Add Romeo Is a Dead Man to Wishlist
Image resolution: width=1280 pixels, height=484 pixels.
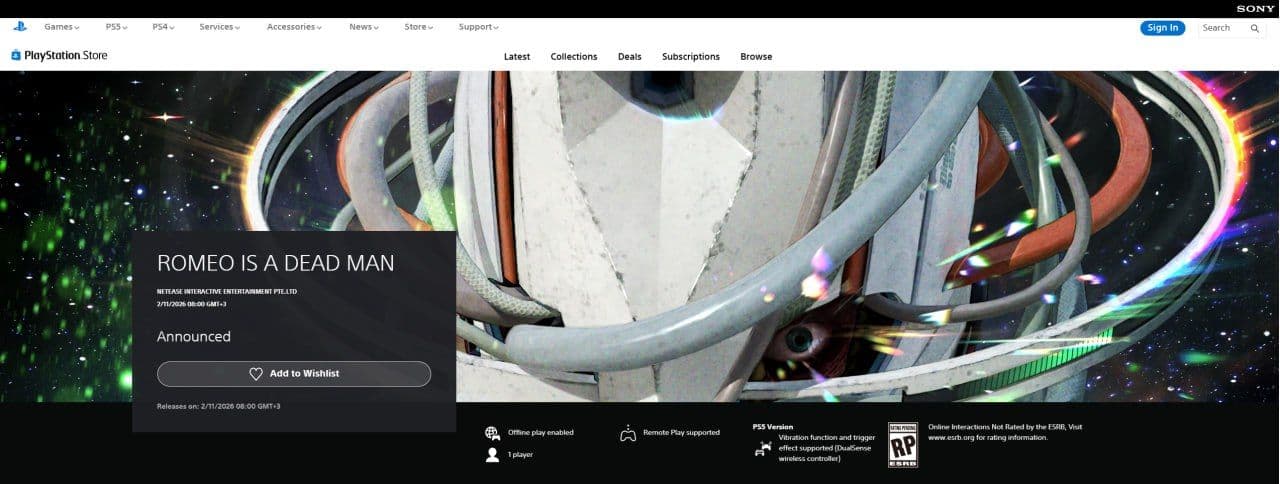point(294,374)
